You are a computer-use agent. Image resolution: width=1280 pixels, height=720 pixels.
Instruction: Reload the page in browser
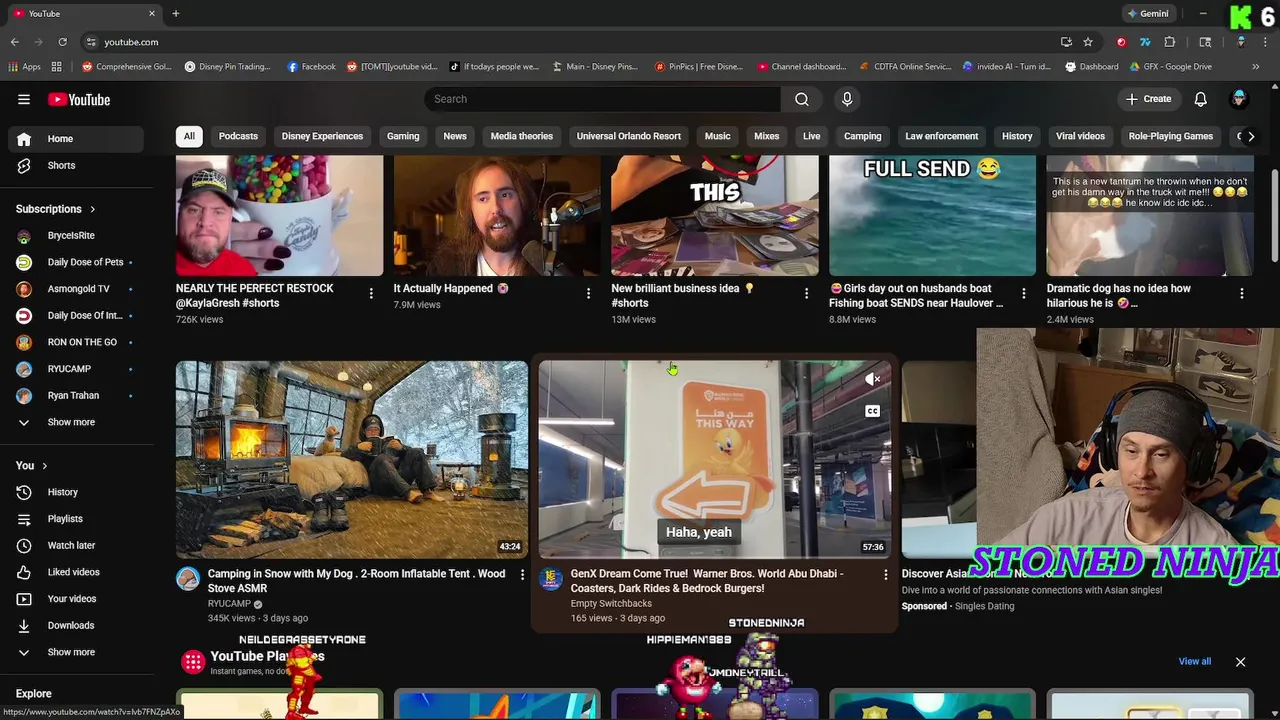62,42
